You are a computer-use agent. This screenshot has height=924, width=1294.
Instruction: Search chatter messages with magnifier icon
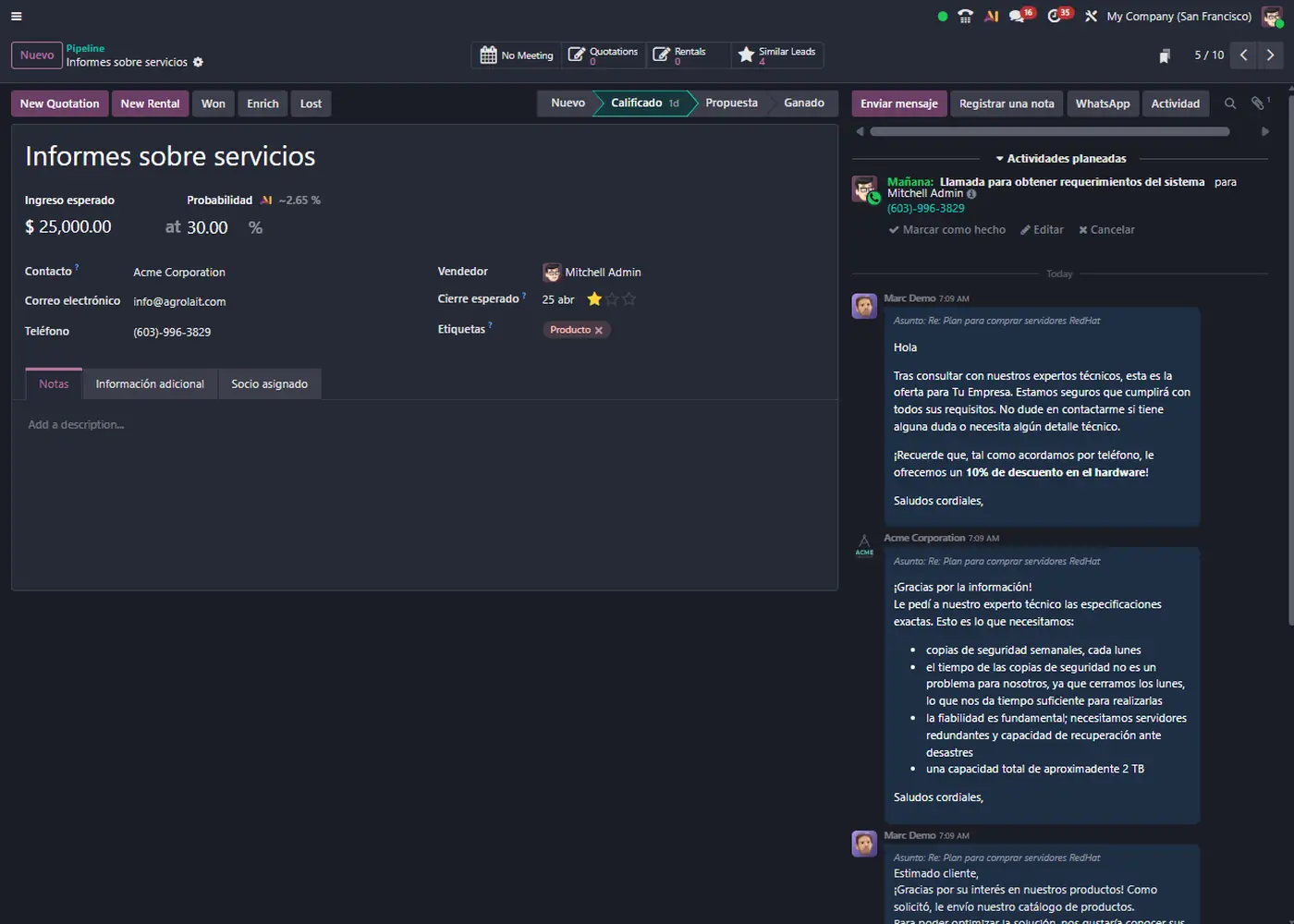click(1229, 103)
